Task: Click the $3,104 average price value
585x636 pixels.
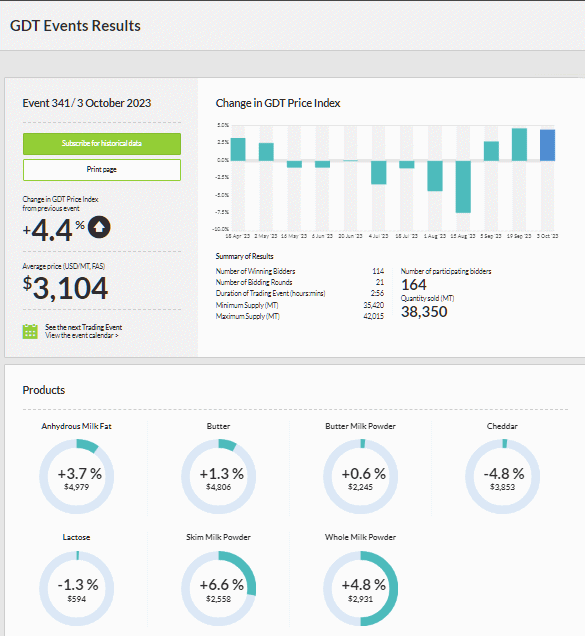Action: point(65,288)
